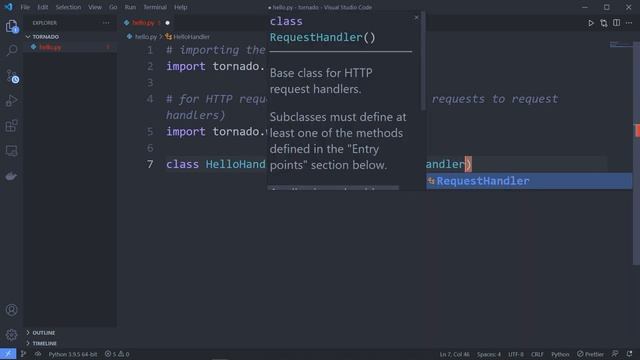Open the Manage gear icon
The width and height of the screenshot is (640, 360).
11,335
